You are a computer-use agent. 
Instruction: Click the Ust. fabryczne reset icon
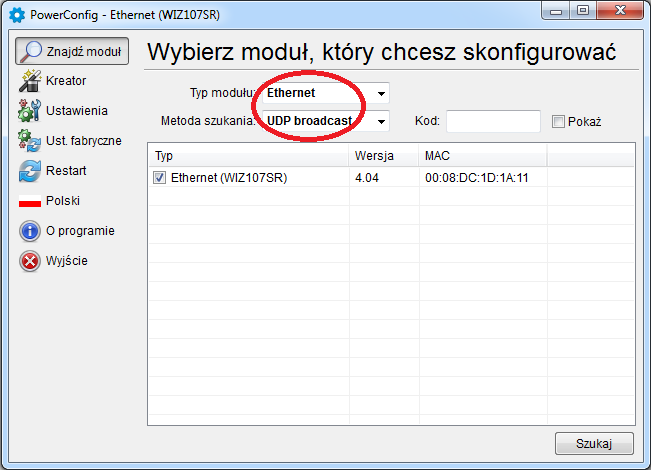(30, 141)
